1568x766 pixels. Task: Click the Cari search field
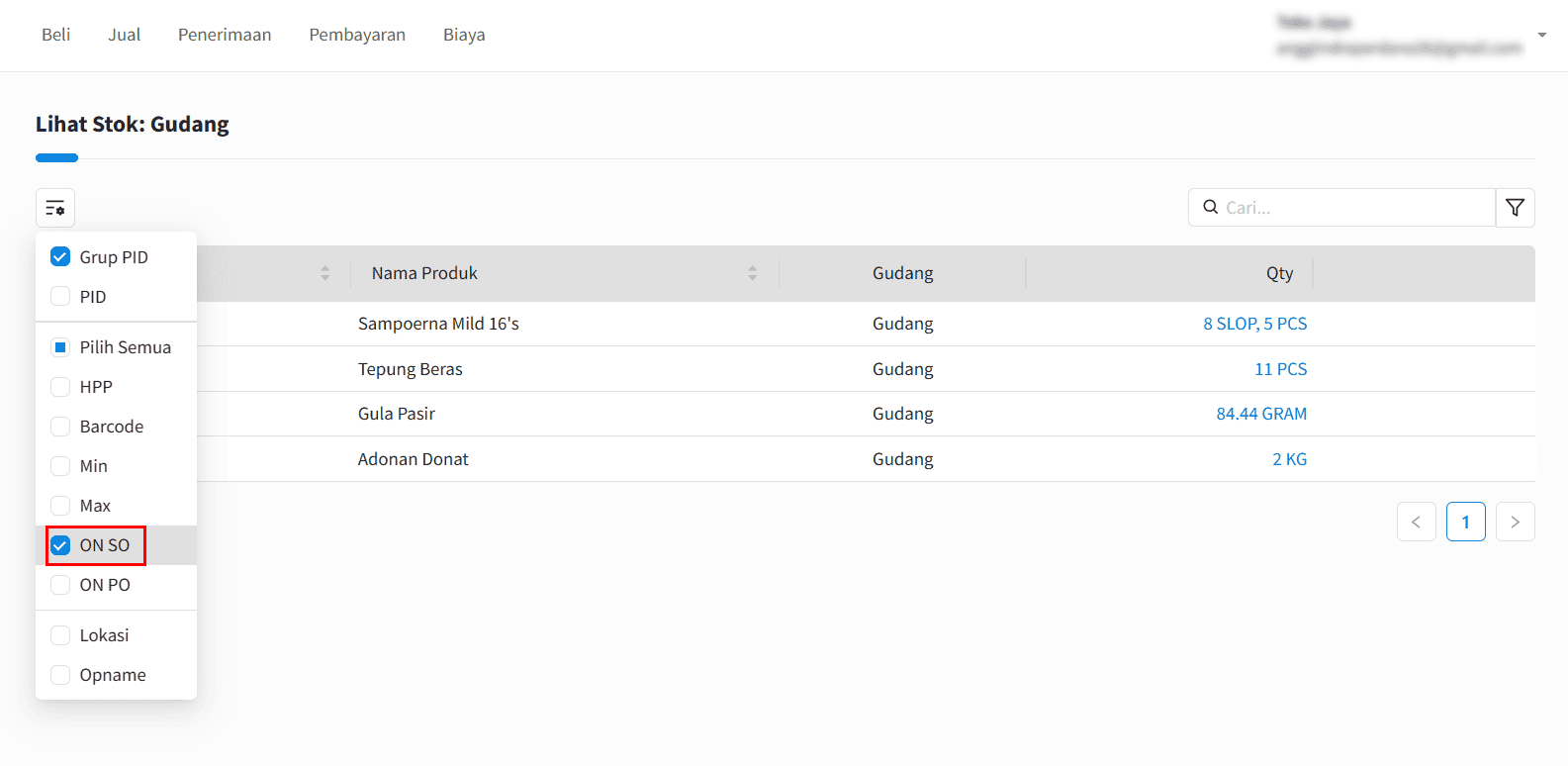coord(1355,208)
